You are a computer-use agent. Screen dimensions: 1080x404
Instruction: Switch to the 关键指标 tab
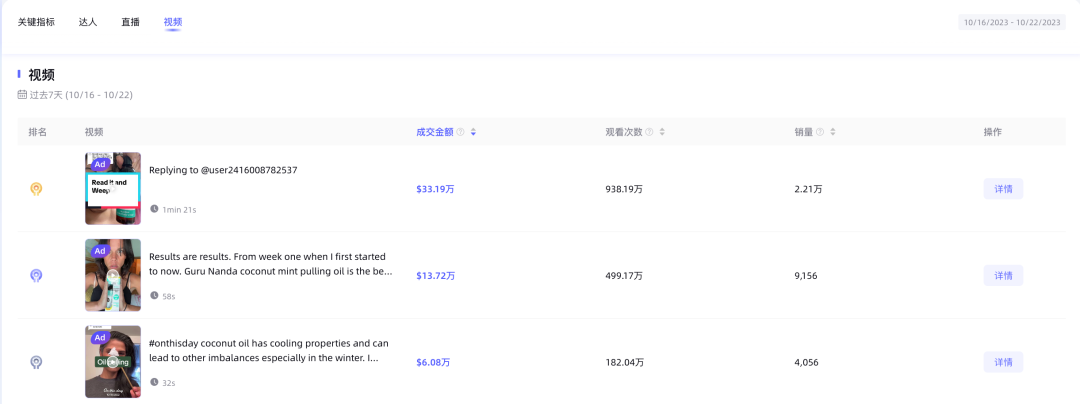pos(36,22)
